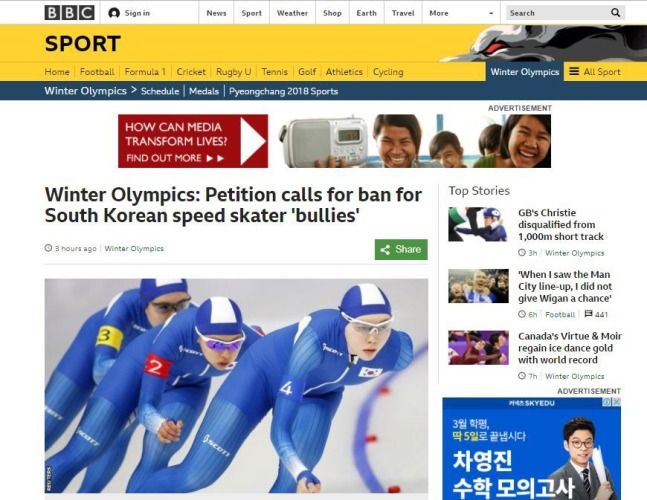Image resolution: width=647 pixels, height=500 pixels.
Task: Open the Football section in the sport menu
Action: click(97, 72)
